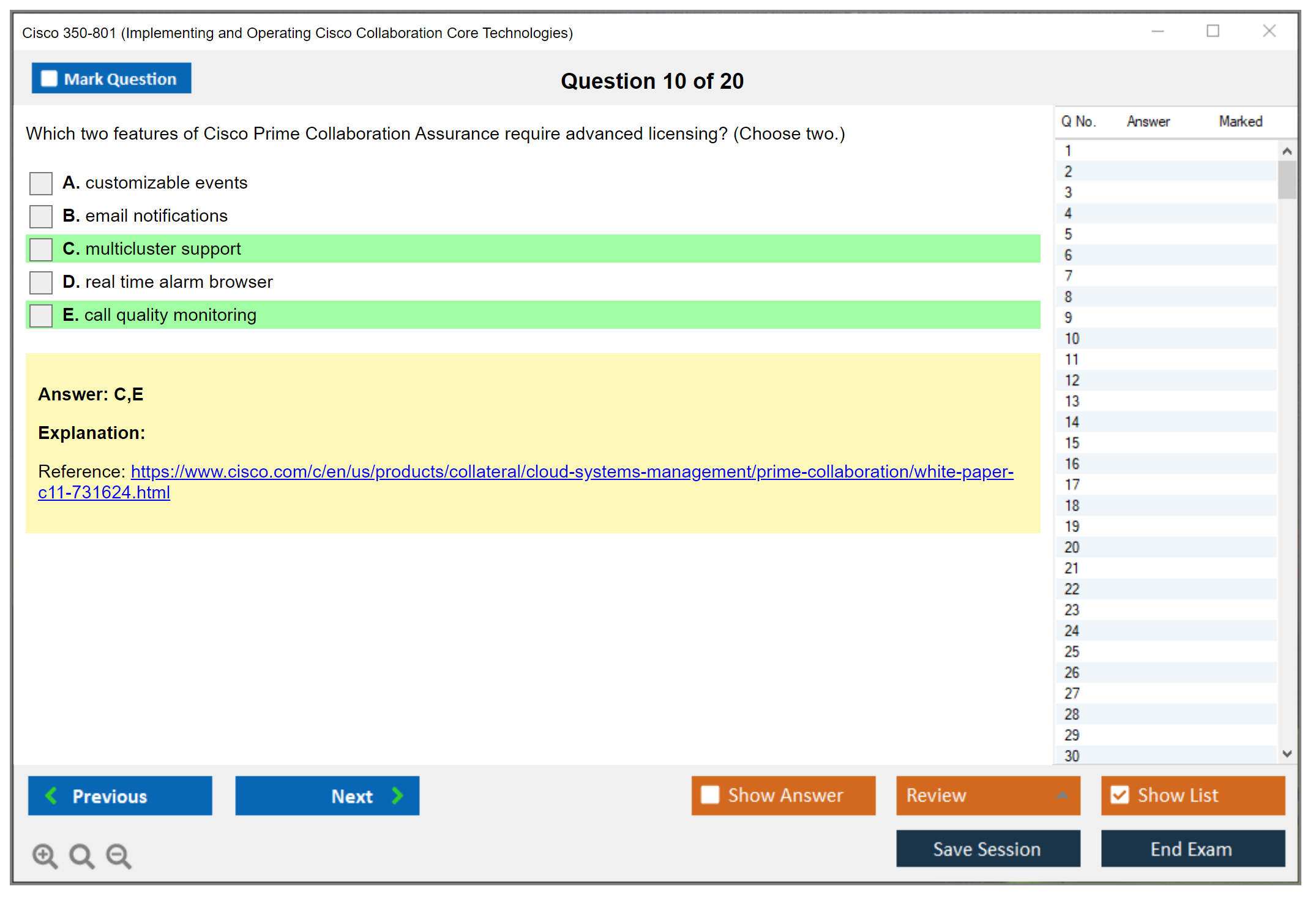
Task: Open the Cisco white paper reference link
Action: [x=572, y=471]
